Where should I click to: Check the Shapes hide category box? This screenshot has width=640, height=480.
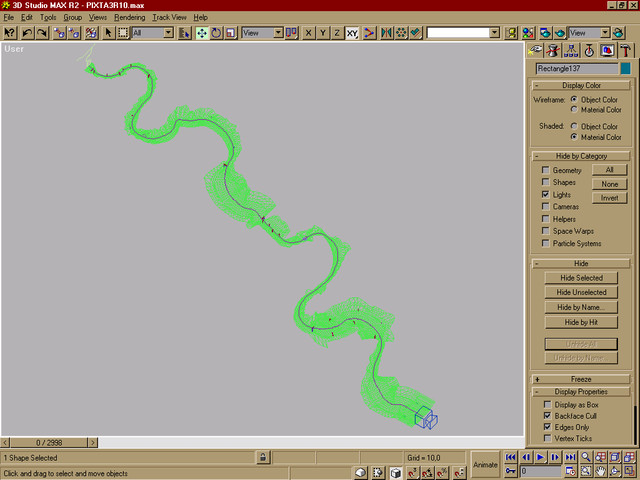click(x=545, y=182)
